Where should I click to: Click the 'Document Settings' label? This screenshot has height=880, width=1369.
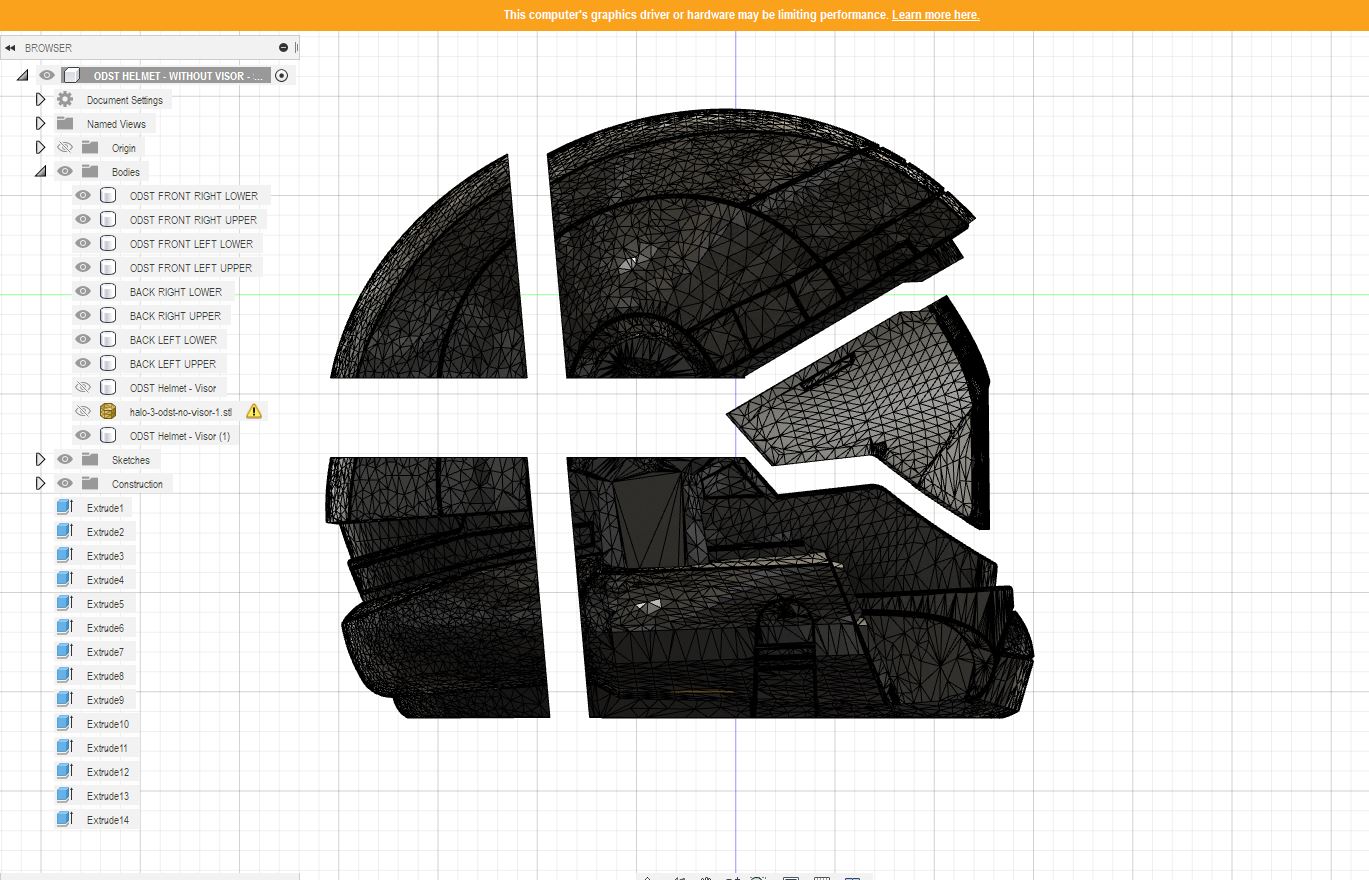point(125,100)
